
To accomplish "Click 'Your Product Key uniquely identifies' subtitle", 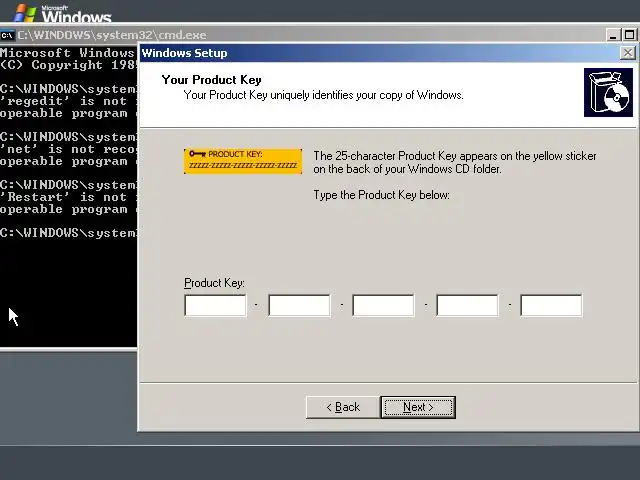I will pyautogui.click(x=324, y=95).
